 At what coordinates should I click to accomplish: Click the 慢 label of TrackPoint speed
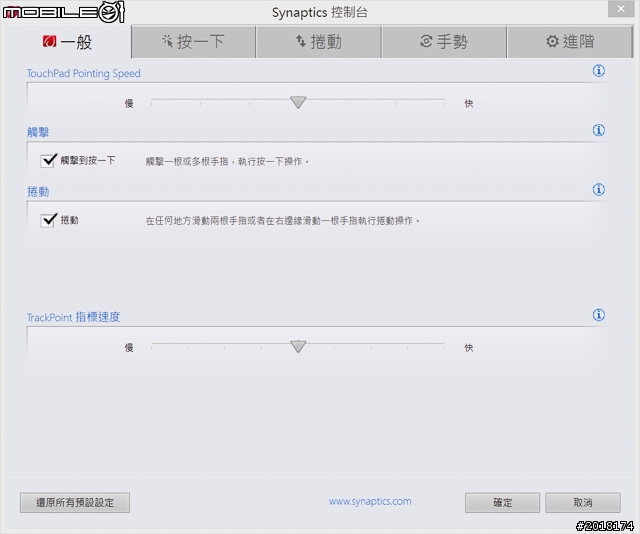tap(129, 348)
